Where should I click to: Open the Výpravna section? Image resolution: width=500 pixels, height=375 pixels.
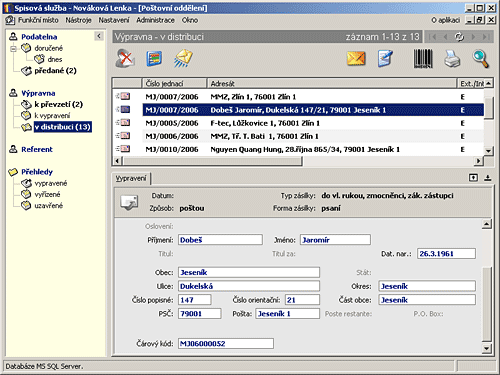[38, 93]
